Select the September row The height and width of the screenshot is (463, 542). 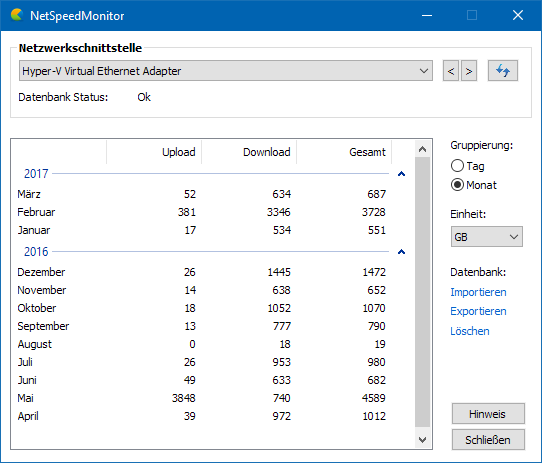(x=202, y=326)
